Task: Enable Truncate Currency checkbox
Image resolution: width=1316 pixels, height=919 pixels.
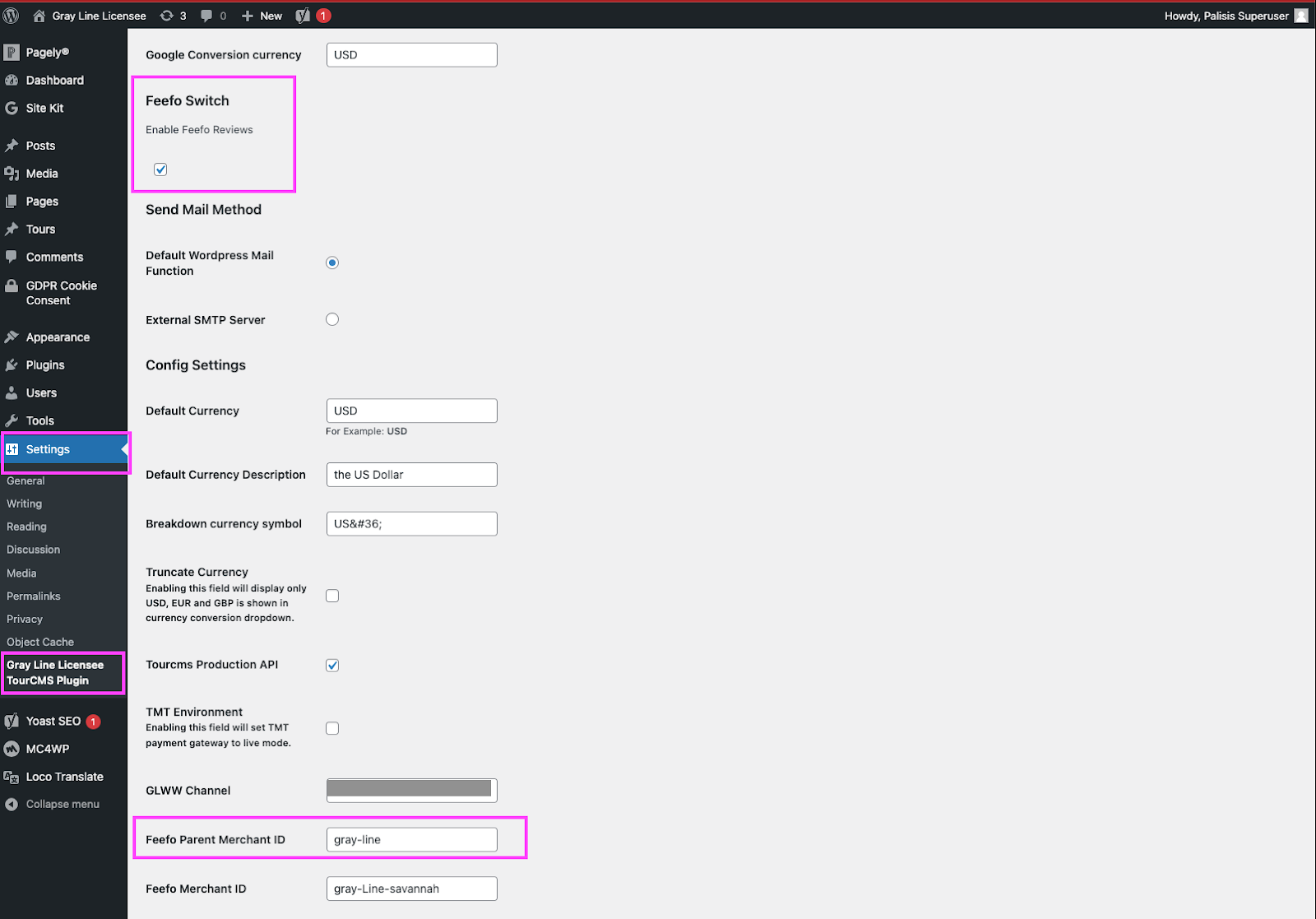Action: point(332,596)
